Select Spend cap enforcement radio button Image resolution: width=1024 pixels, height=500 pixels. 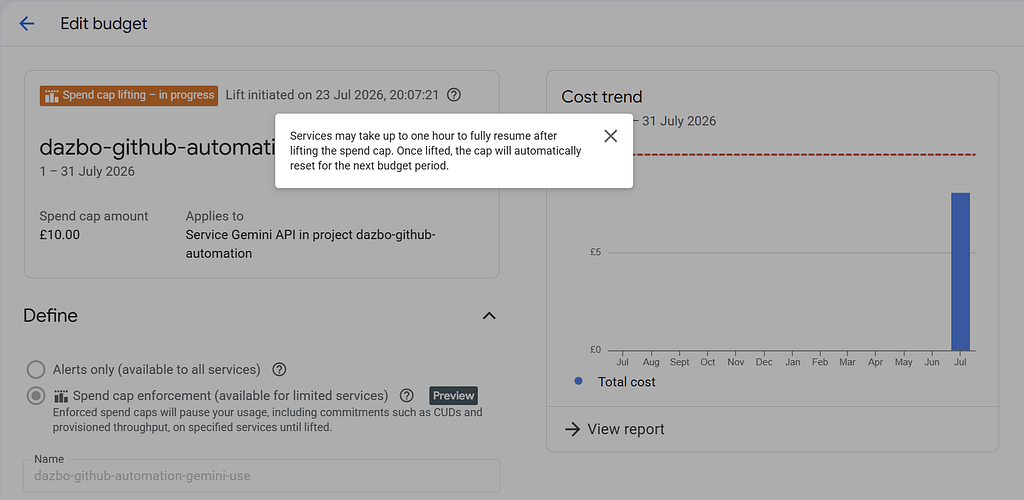point(36,396)
